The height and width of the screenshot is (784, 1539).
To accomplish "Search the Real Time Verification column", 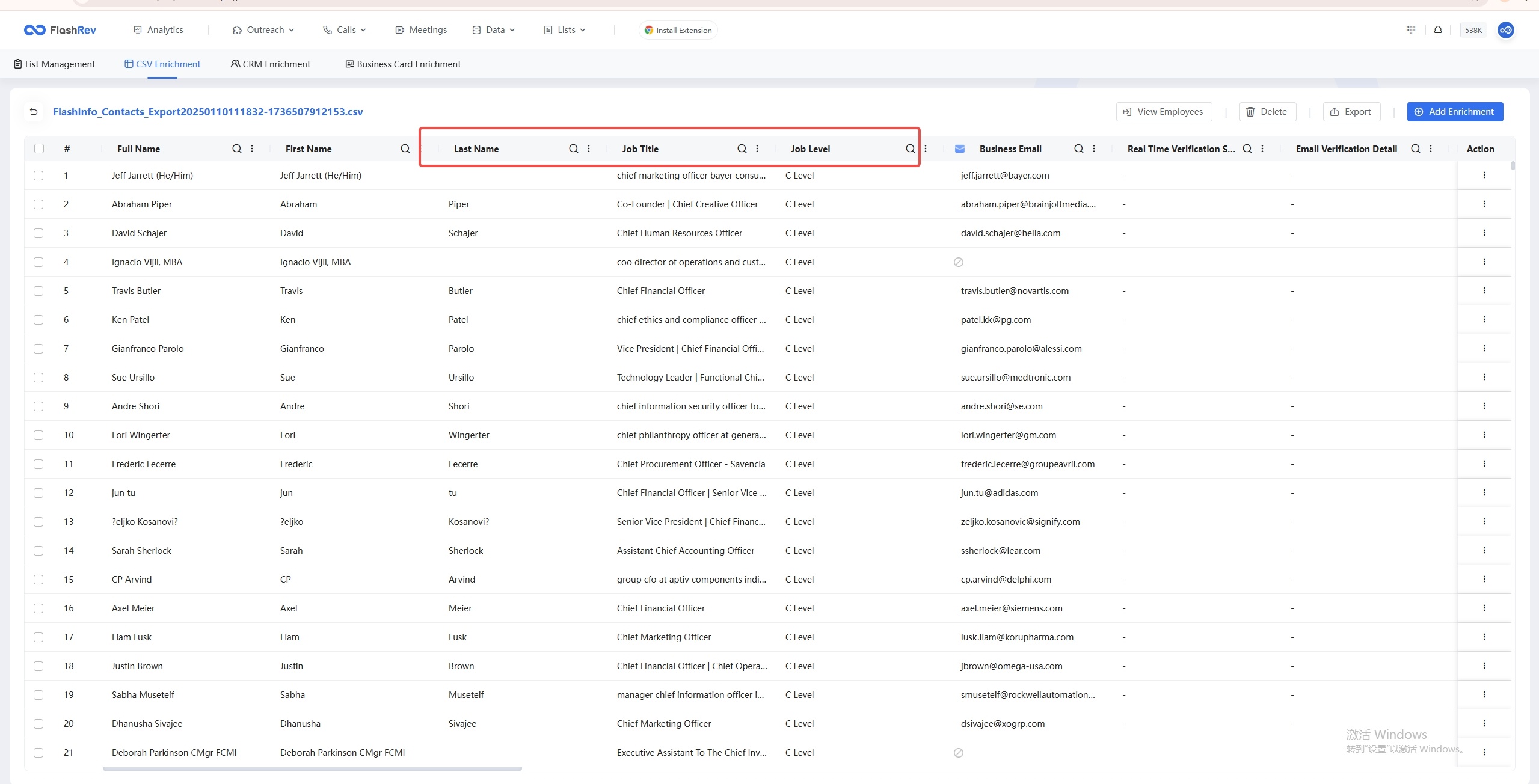I will 1247,149.
